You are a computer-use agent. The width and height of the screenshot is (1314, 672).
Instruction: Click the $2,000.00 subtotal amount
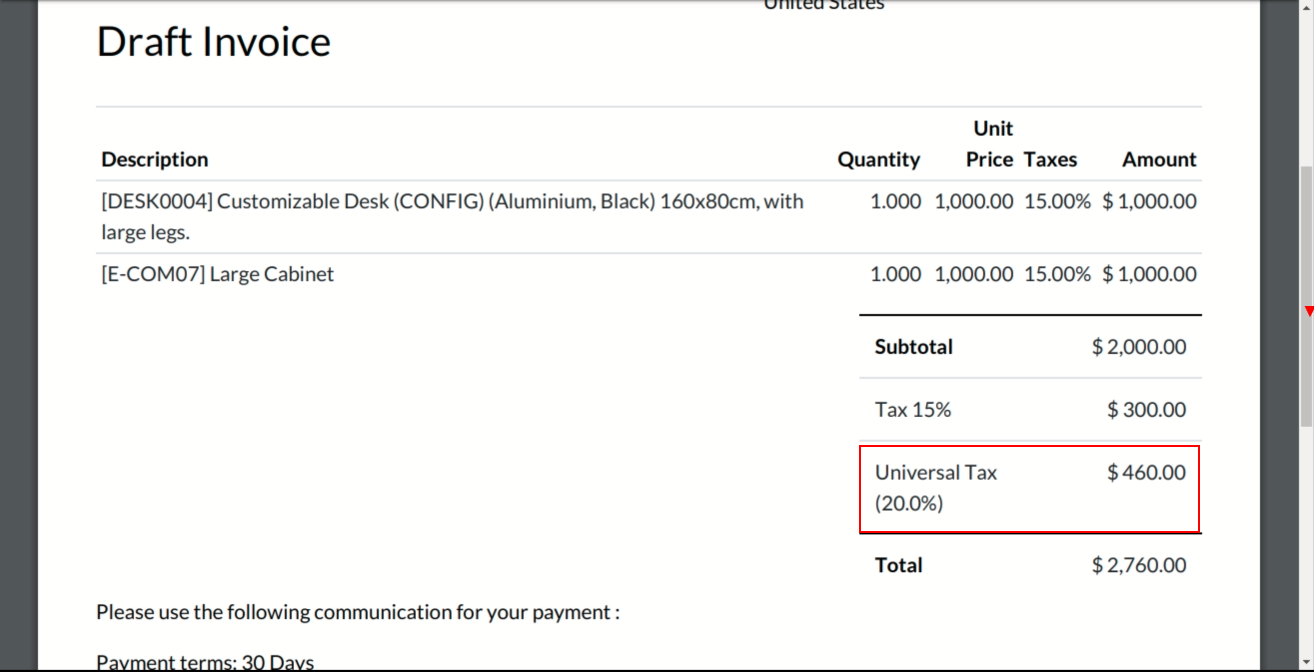[1139, 347]
